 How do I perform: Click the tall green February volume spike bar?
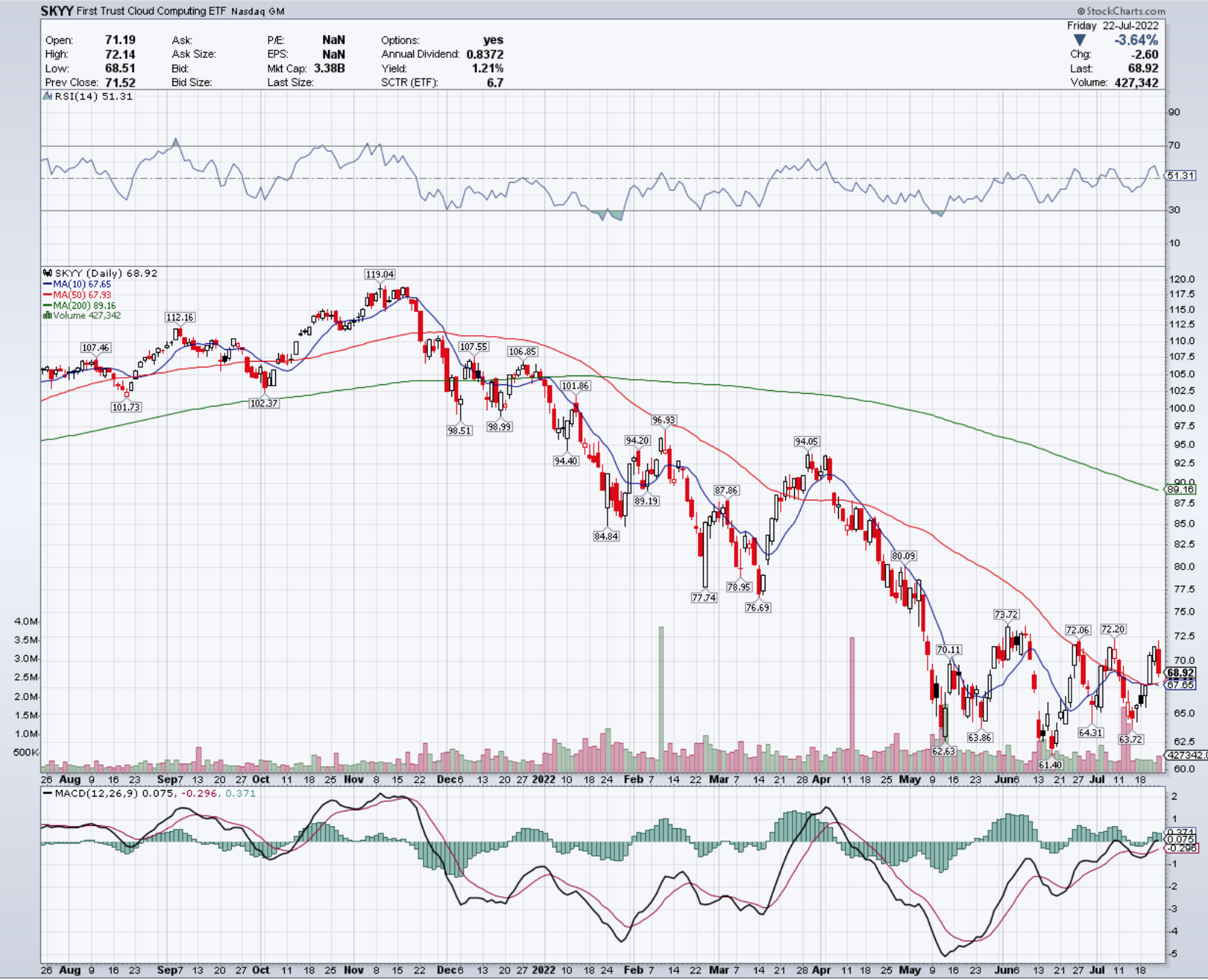661,699
